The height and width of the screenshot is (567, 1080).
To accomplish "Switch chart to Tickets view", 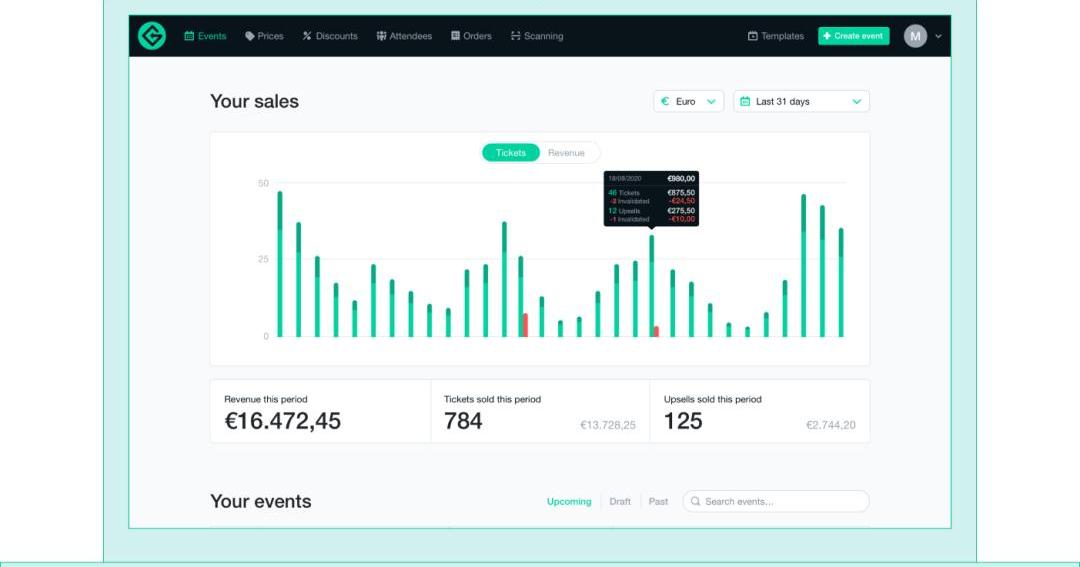I will click(x=511, y=153).
